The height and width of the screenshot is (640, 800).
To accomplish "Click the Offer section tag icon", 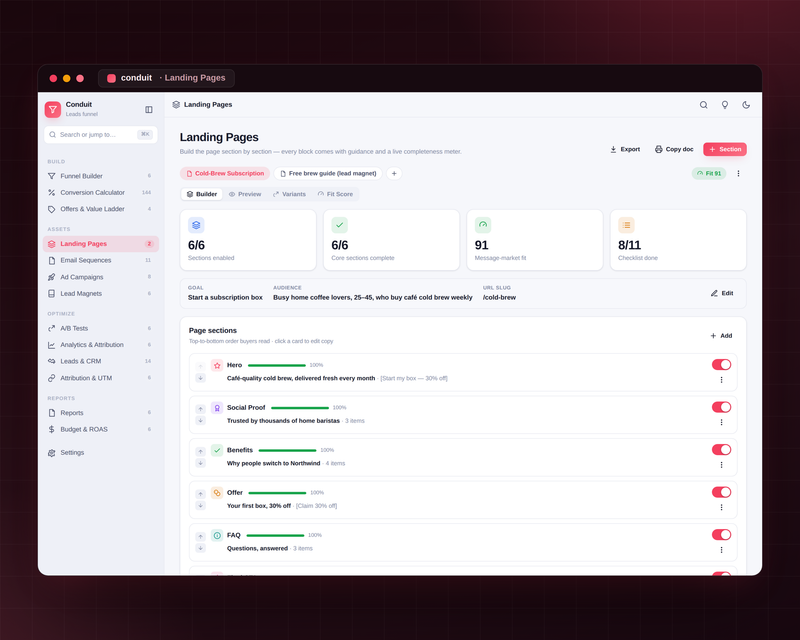I will [x=217, y=493].
